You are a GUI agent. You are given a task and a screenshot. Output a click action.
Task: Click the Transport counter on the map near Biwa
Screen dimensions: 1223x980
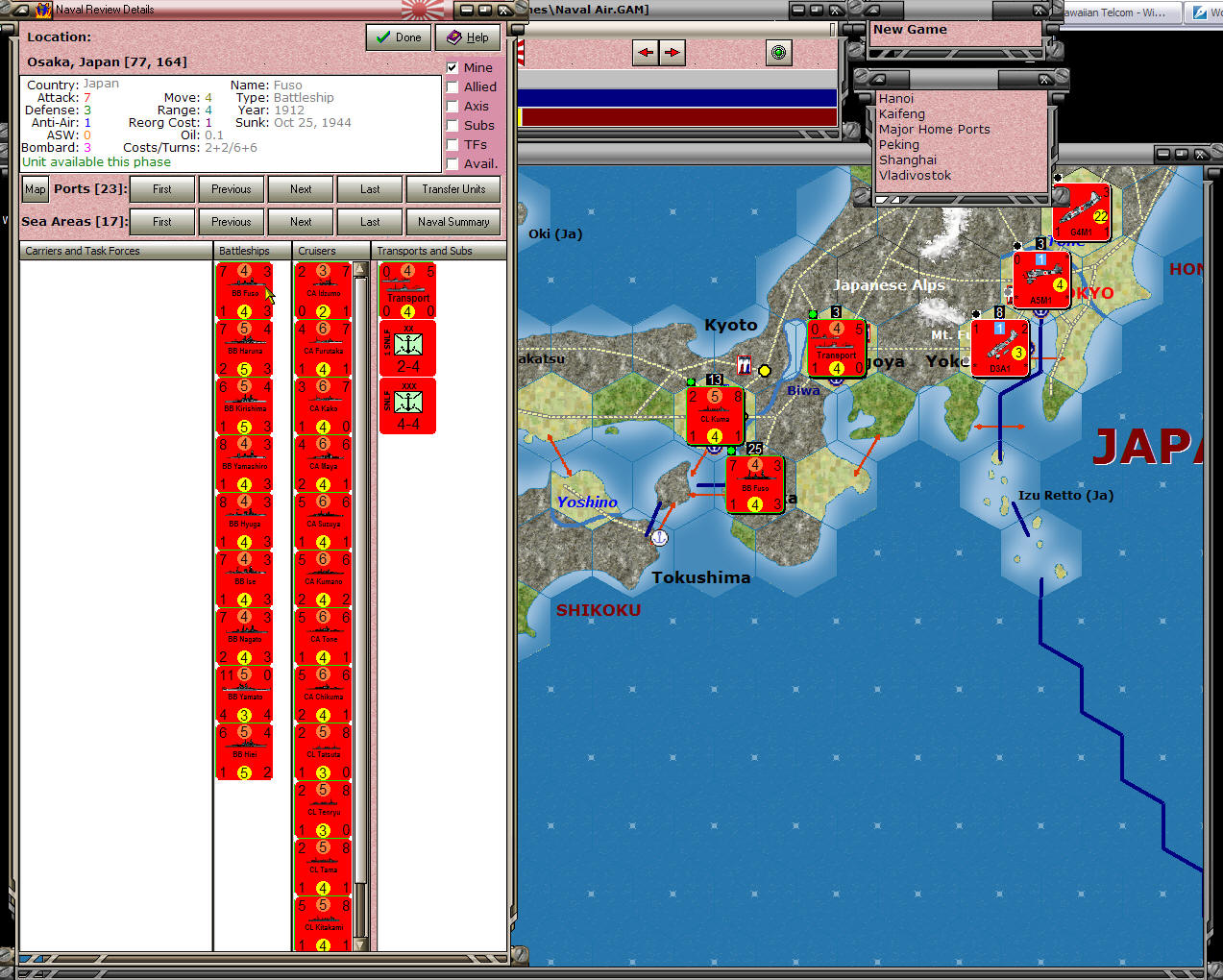pyautogui.click(x=837, y=348)
